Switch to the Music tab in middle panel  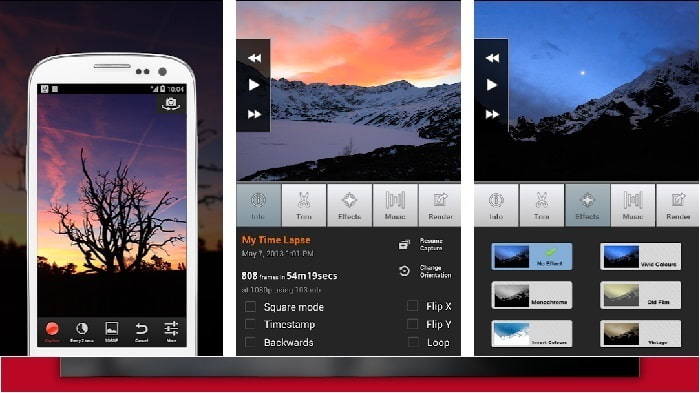pyautogui.click(x=395, y=205)
